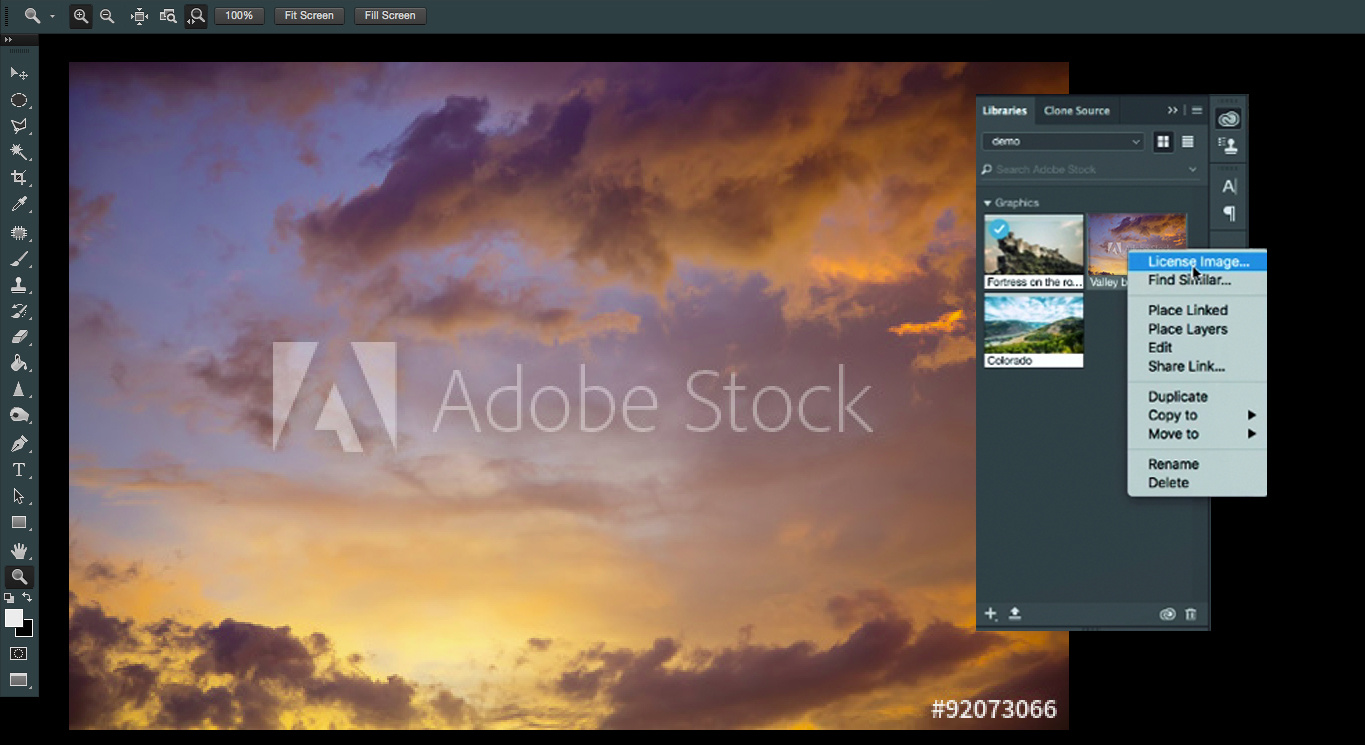The width and height of the screenshot is (1365, 745).
Task: Select the Magic Wand tool
Action: pos(18,152)
